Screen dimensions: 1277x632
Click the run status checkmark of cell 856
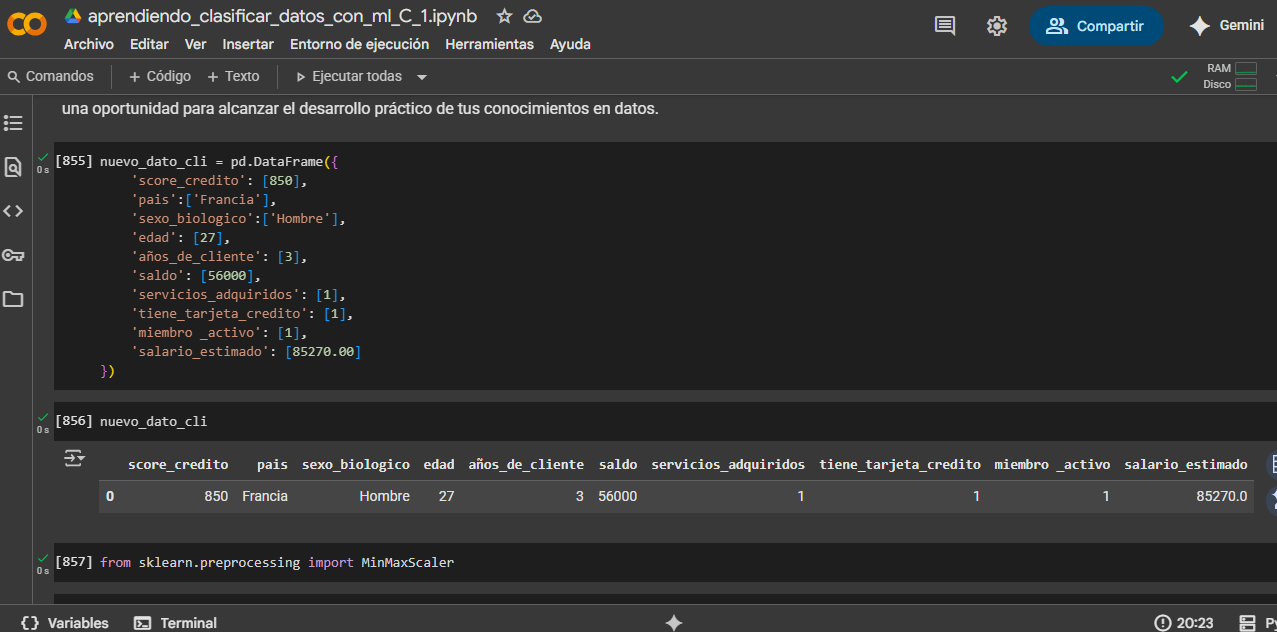click(x=43, y=418)
